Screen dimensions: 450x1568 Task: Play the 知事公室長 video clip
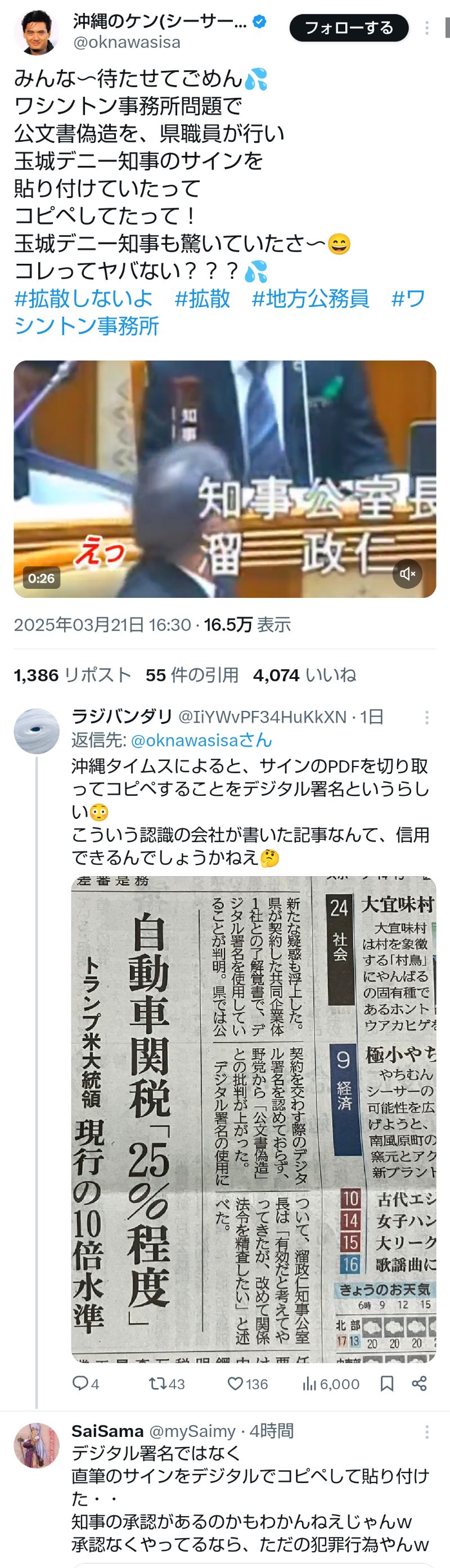pyautogui.click(x=224, y=479)
